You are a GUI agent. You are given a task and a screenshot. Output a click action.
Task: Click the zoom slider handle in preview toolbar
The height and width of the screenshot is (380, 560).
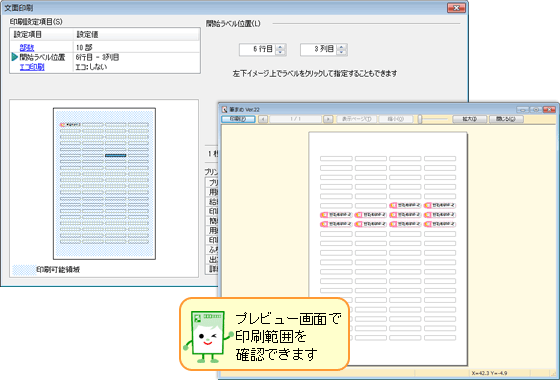coord(420,119)
